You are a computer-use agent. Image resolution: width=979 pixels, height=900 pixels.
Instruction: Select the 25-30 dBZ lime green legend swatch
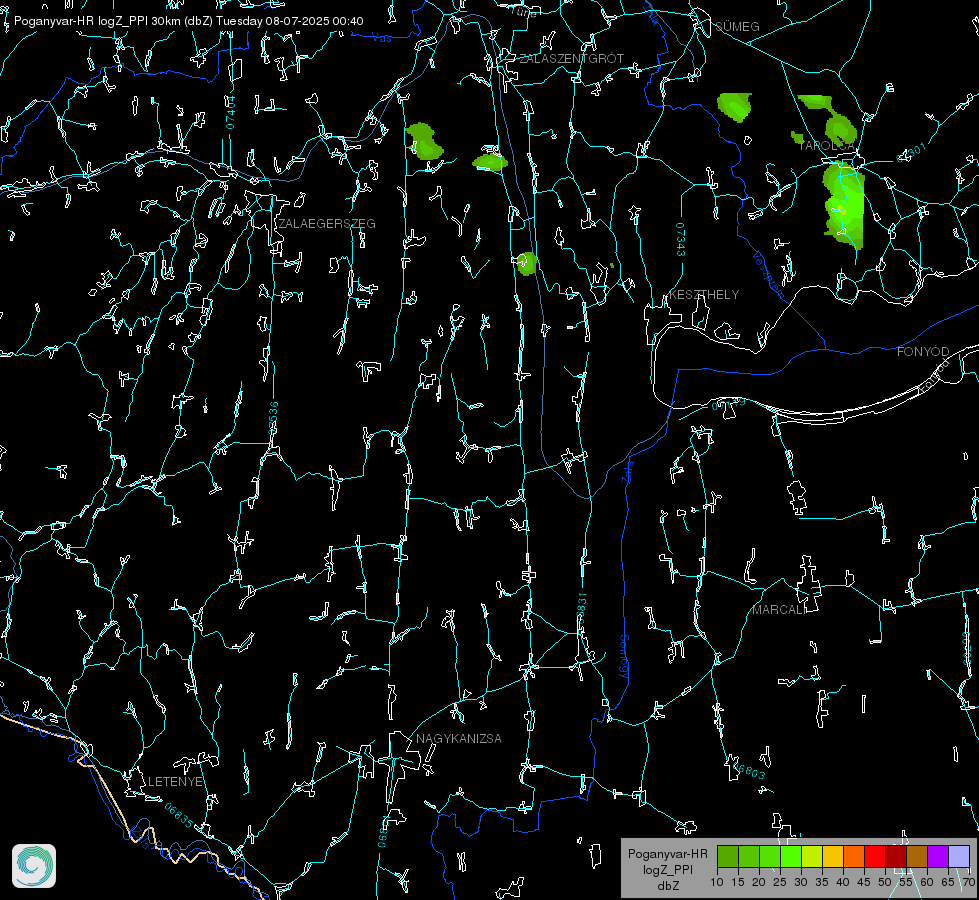(x=791, y=856)
